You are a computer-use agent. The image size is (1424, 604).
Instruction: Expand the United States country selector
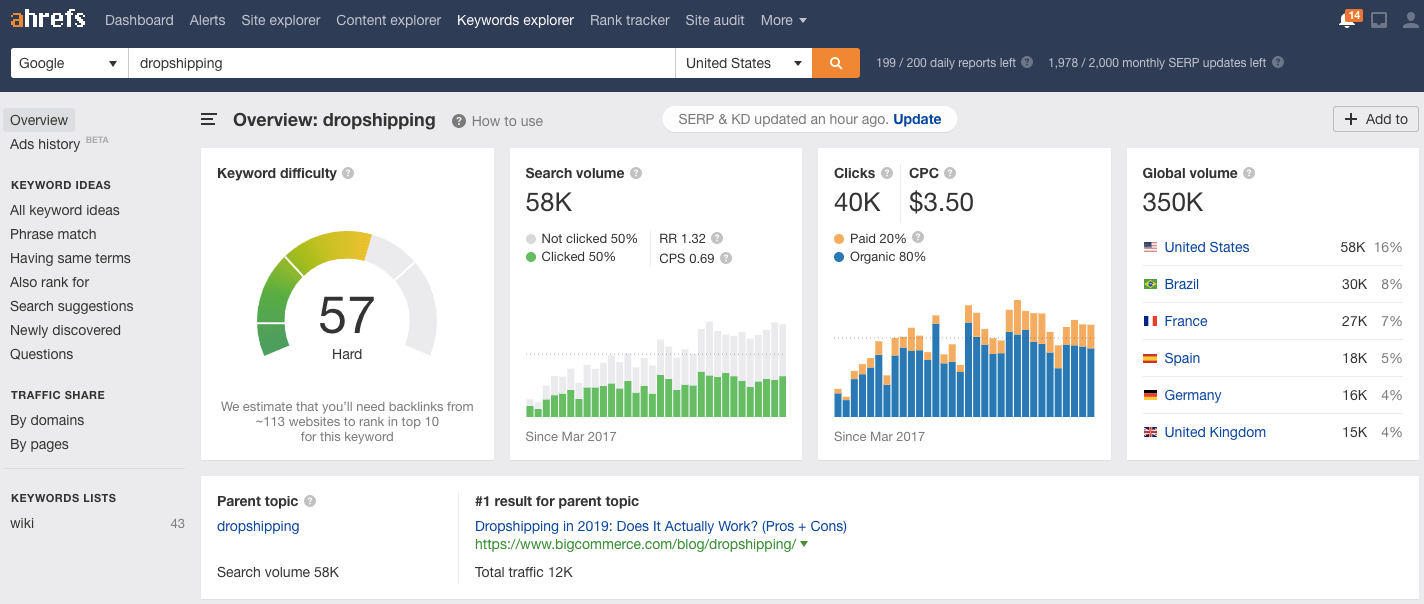click(743, 63)
